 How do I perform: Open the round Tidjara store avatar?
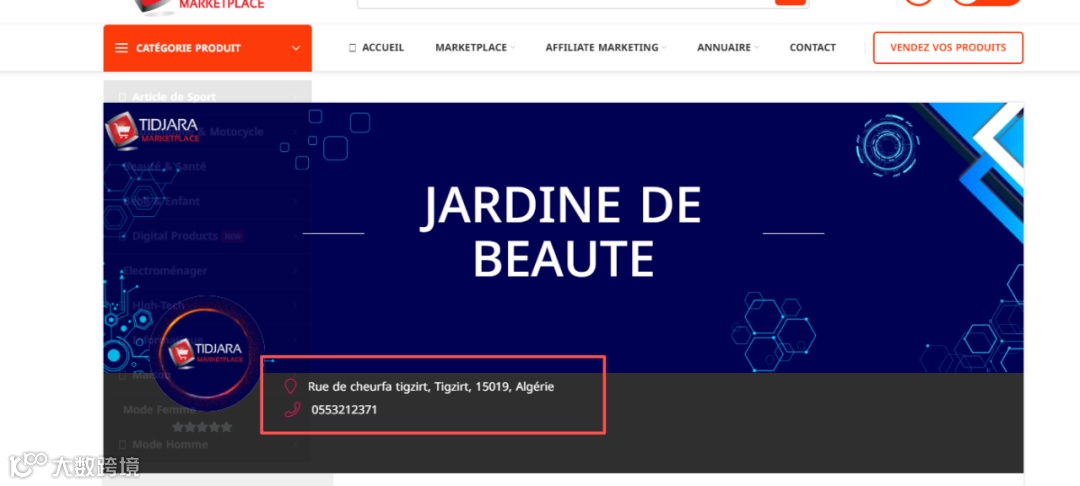pyautogui.click(x=205, y=354)
